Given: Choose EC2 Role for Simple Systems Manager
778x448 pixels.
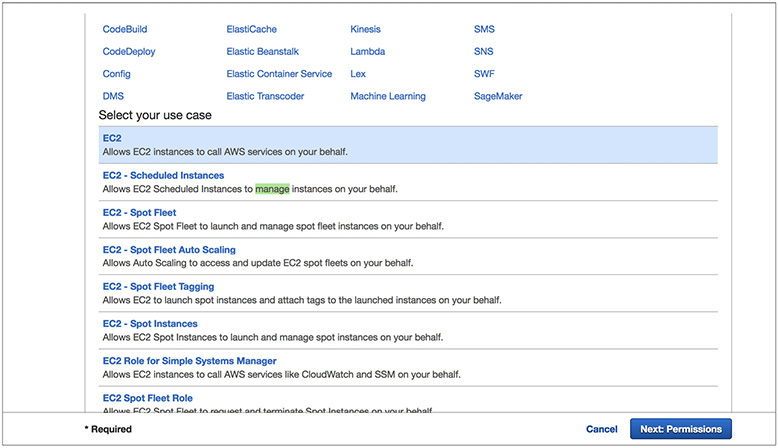Looking at the screenshot, I should (x=189, y=361).
